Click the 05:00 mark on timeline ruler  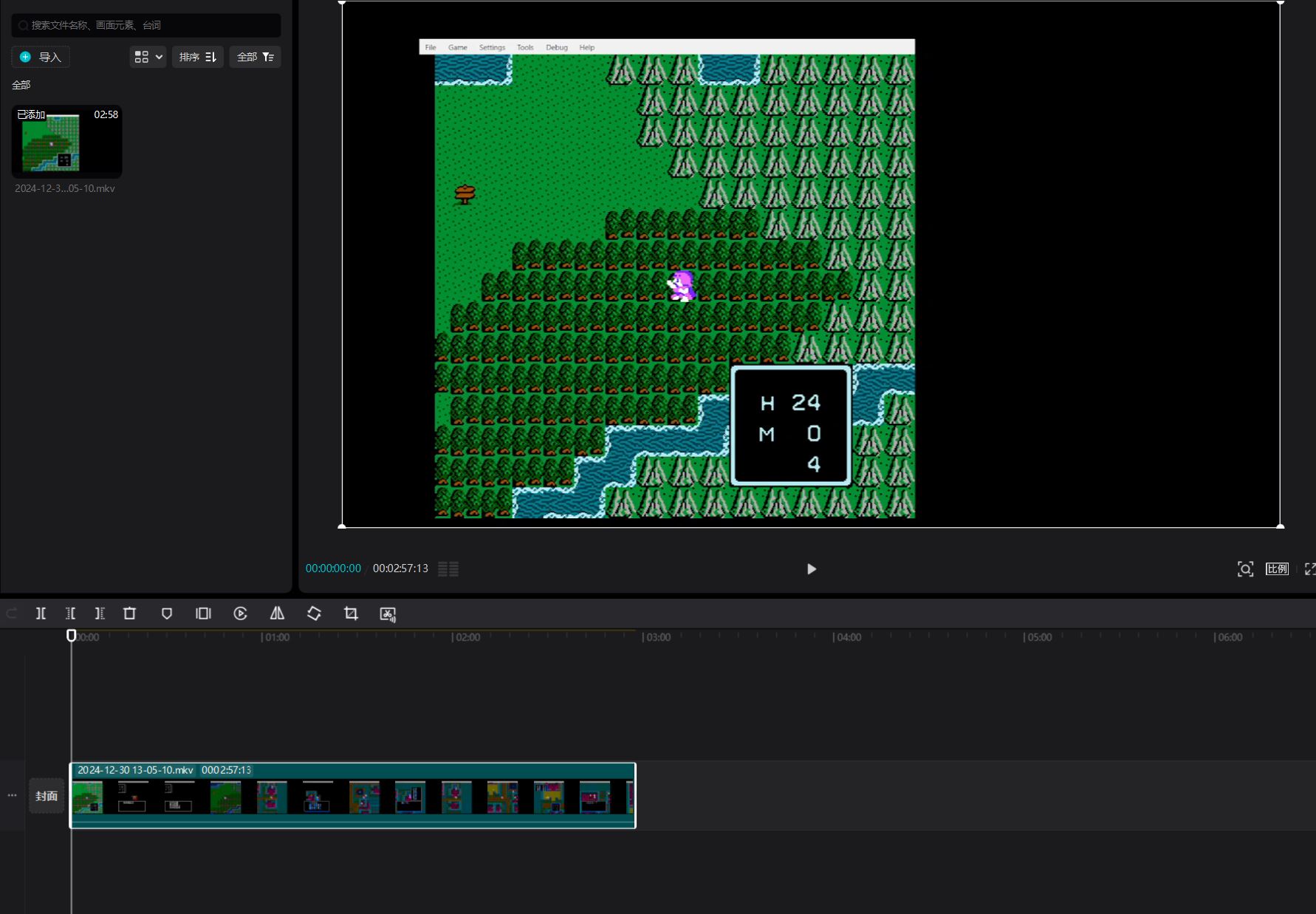click(1039, 637)
